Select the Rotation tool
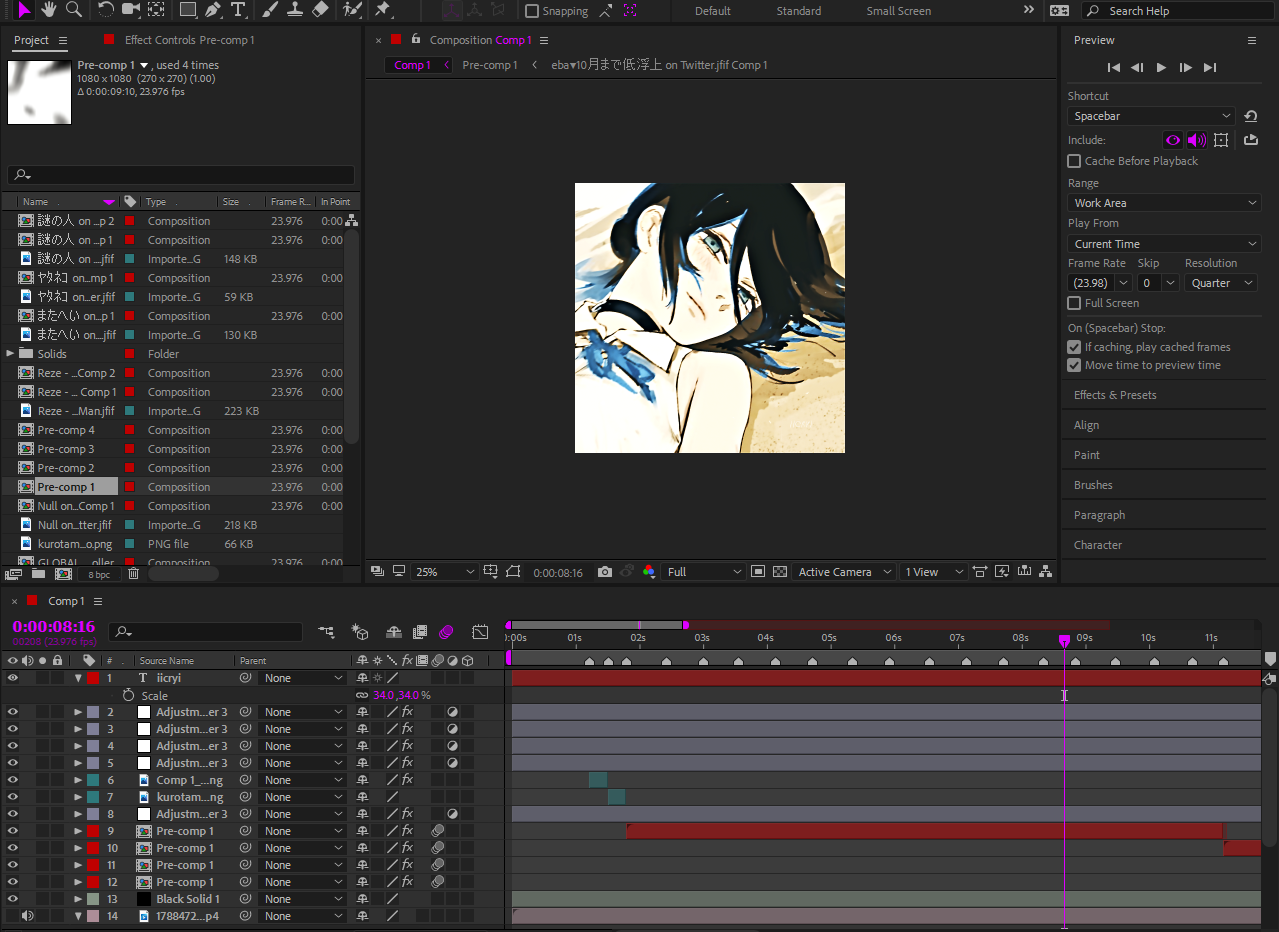 (105, 10)
